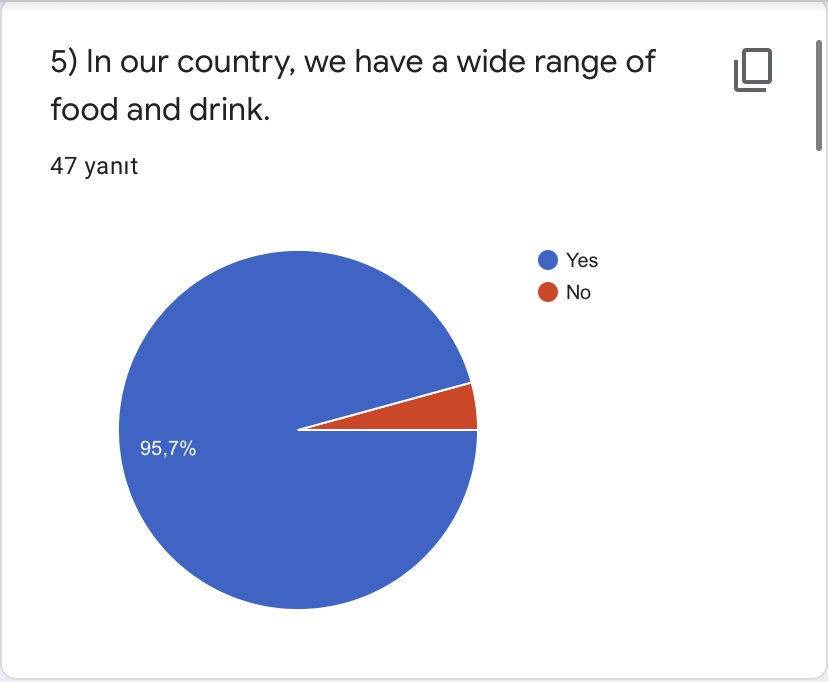Viewport: 828px width, 682px height.
Task: Click the red No legend dot
Action: (x=547, y=292)
